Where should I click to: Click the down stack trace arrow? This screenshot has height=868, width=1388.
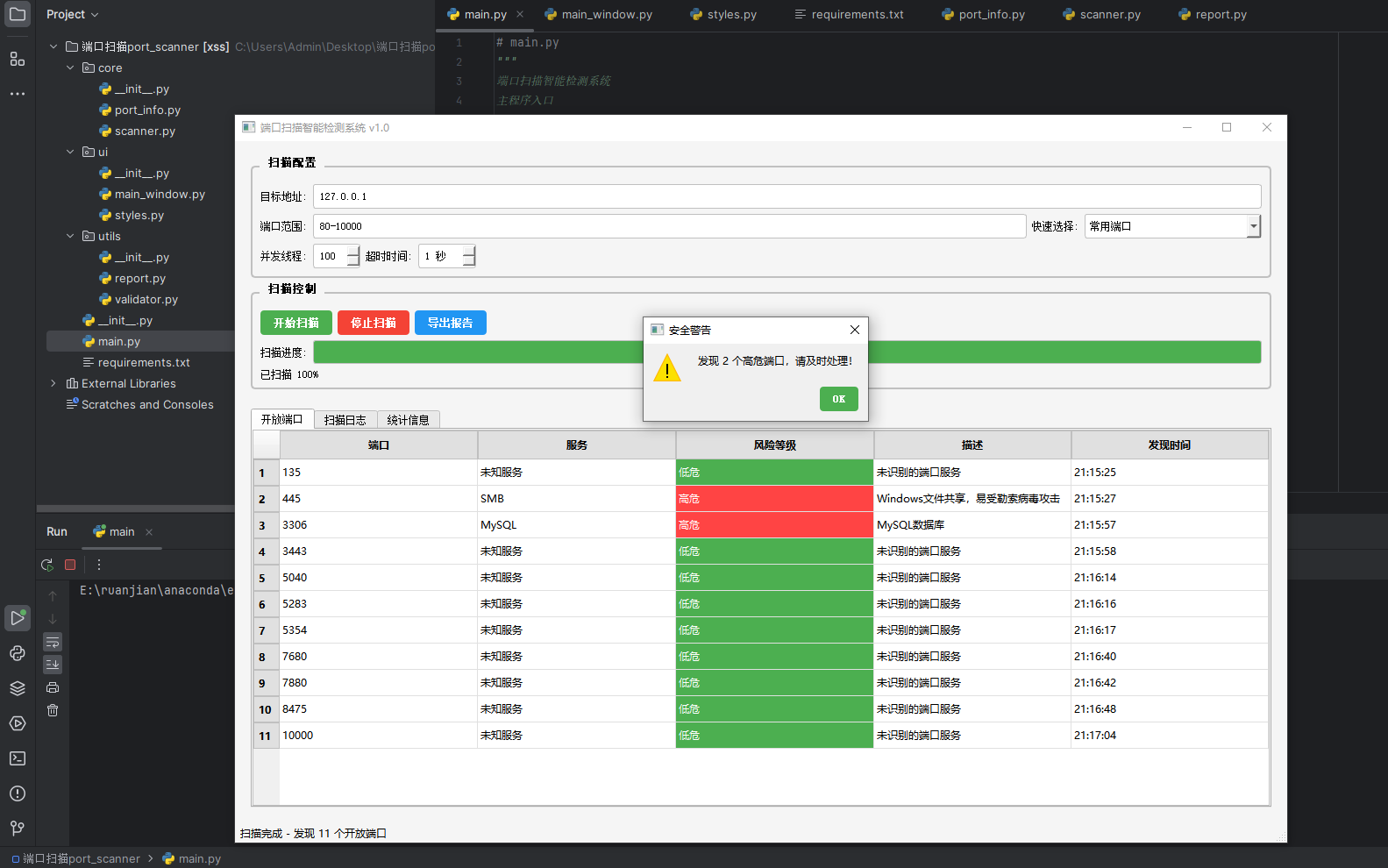(53, 619)
